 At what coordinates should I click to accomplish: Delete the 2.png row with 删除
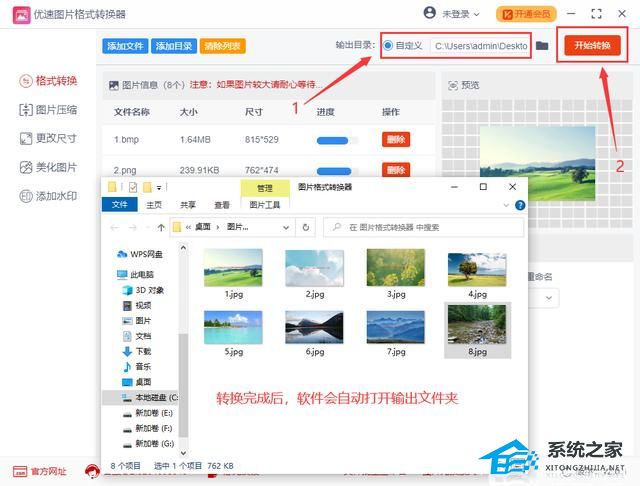click(x=396, y=170)
